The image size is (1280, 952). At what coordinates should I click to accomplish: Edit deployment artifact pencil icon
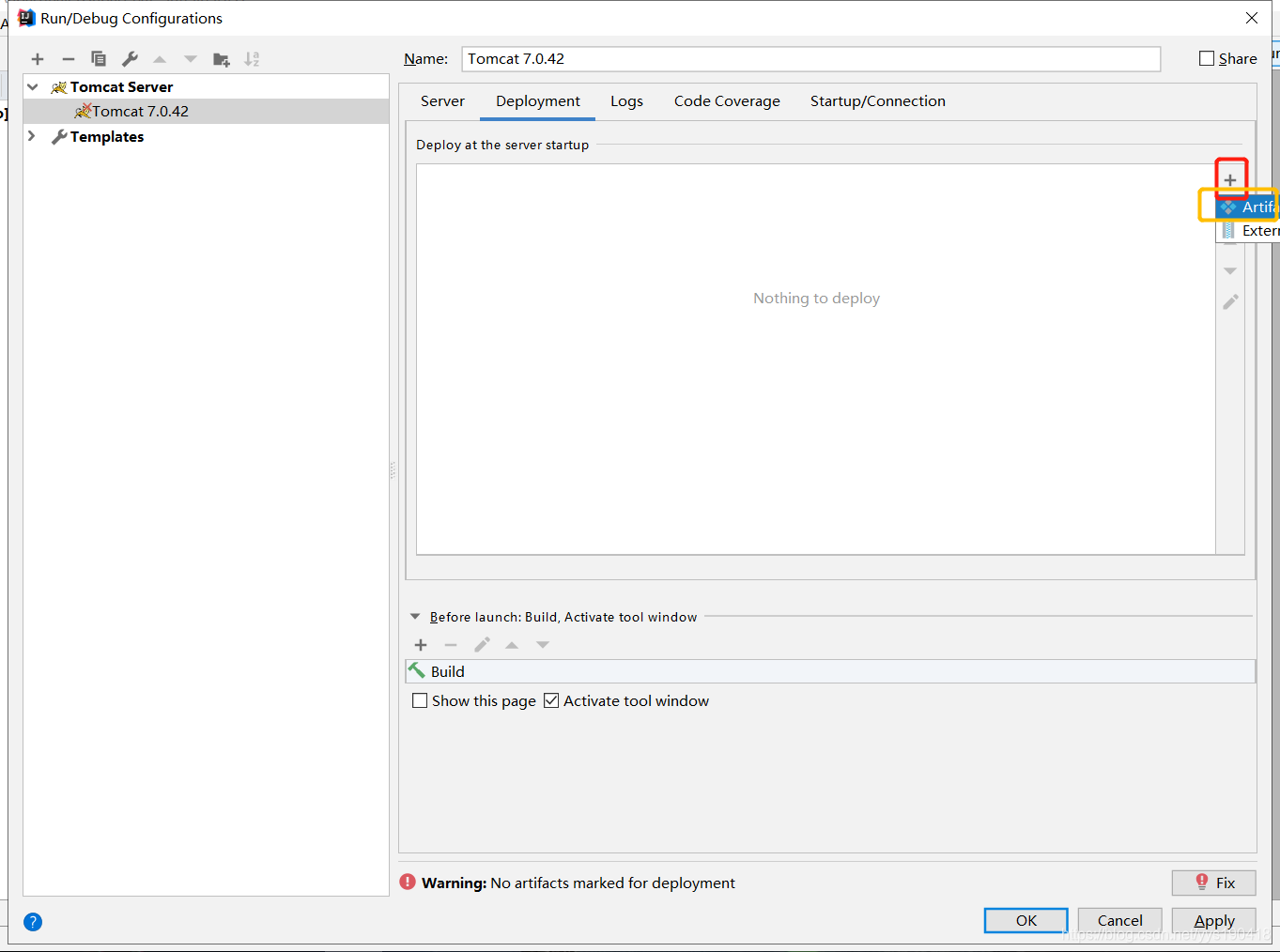click(x=1230, y=302)
